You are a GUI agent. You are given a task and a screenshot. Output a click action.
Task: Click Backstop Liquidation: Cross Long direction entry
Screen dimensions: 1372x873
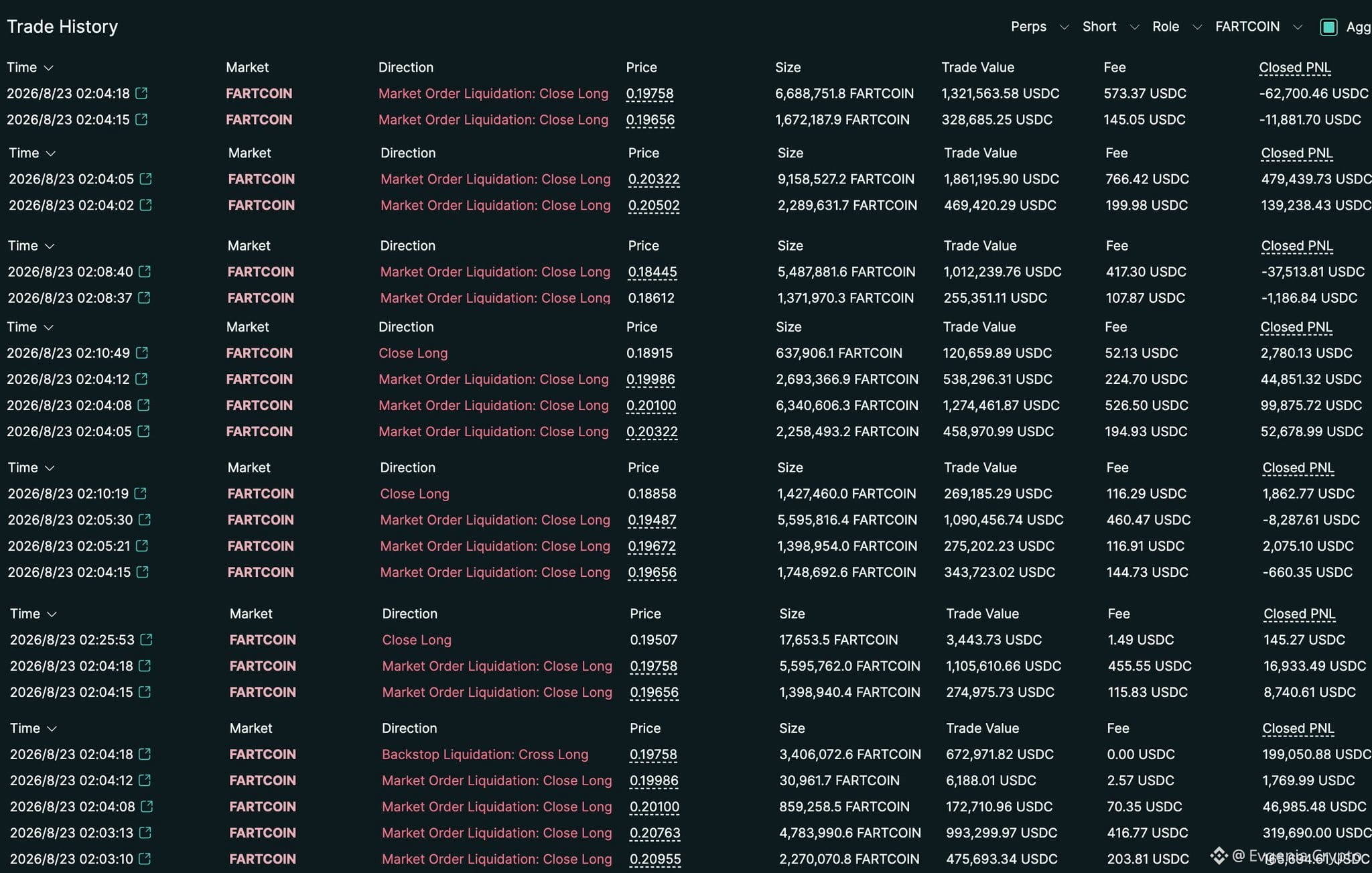pos(485,754)
